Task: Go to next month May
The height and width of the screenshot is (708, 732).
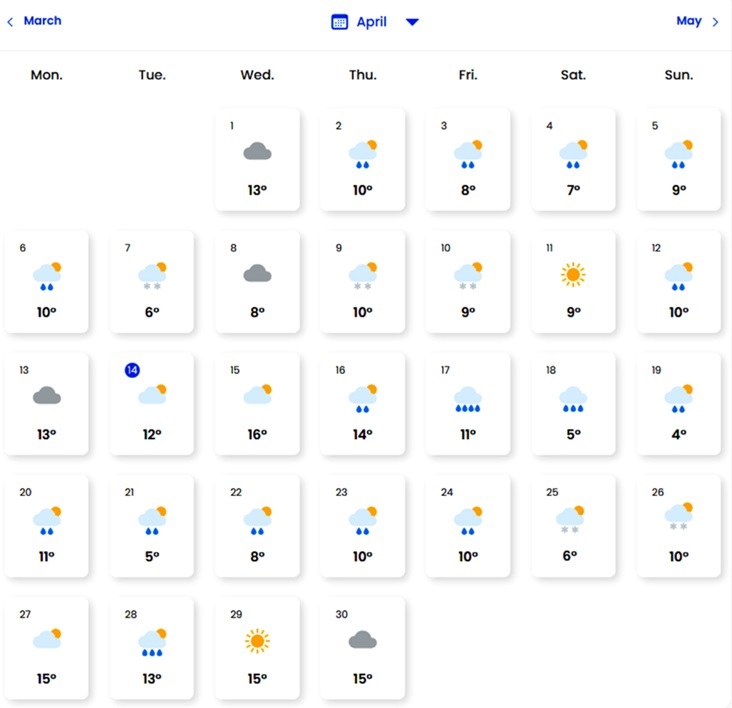Action: pyautogui.click(x=689, y=21)
